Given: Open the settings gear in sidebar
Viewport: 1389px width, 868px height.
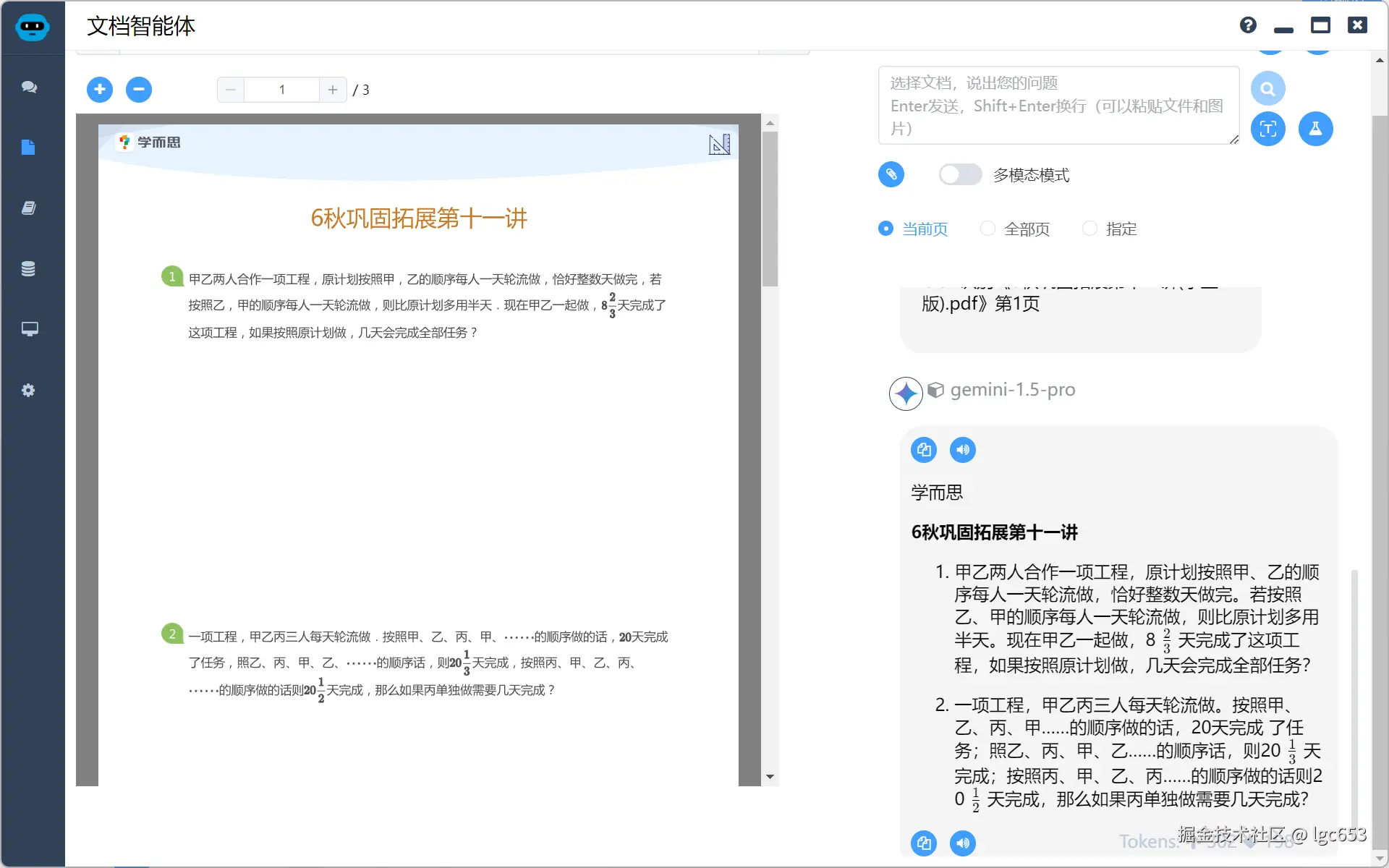Looking at the screenshot, I should point(29,391).
